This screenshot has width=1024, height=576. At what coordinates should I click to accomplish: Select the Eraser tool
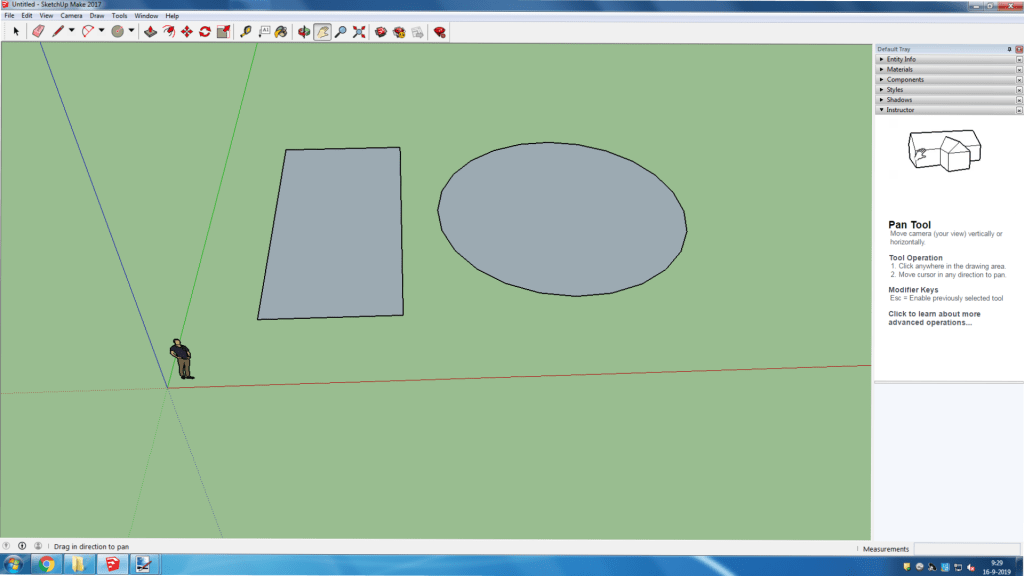coord(38,32)
